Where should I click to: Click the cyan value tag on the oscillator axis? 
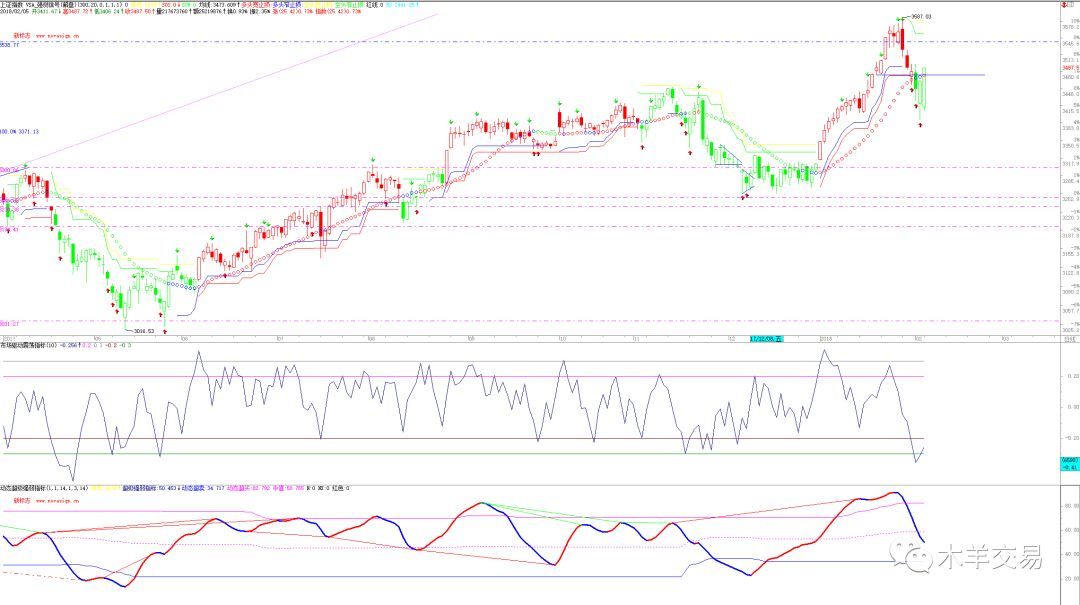click(1068, 461)
